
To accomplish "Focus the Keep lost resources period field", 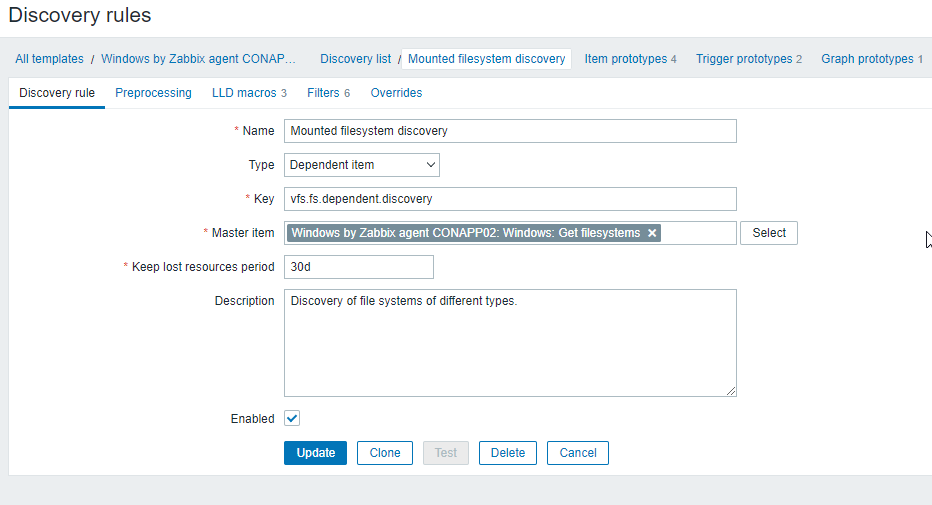I will tap(359, 267).
